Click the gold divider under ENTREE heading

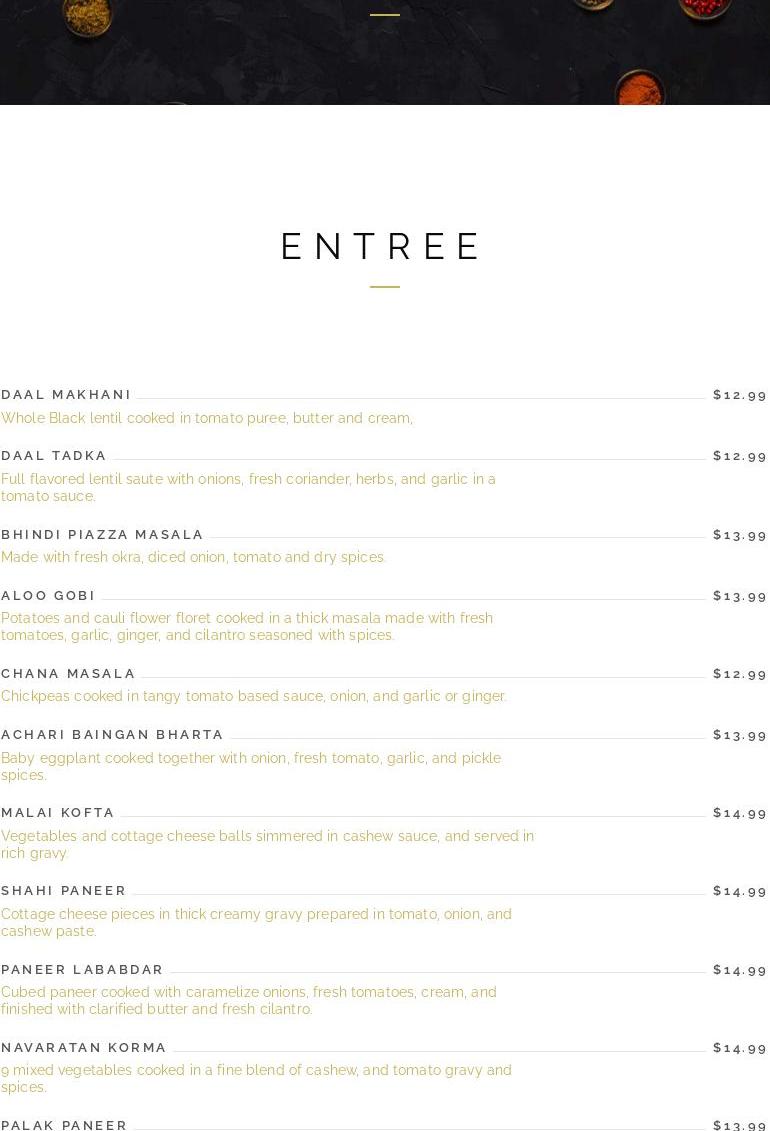coord(385,287)
